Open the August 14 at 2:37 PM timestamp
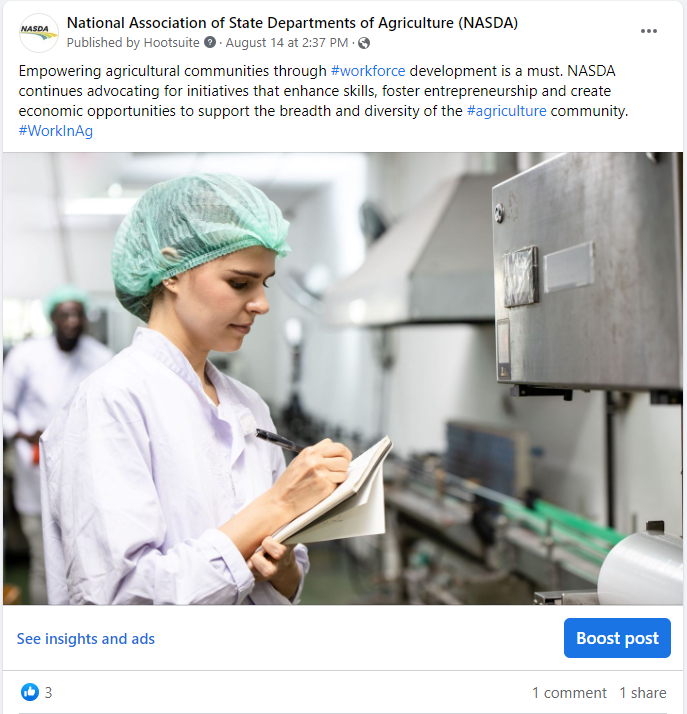The width and height of the screenshot is (687, 714). [287, 42]
